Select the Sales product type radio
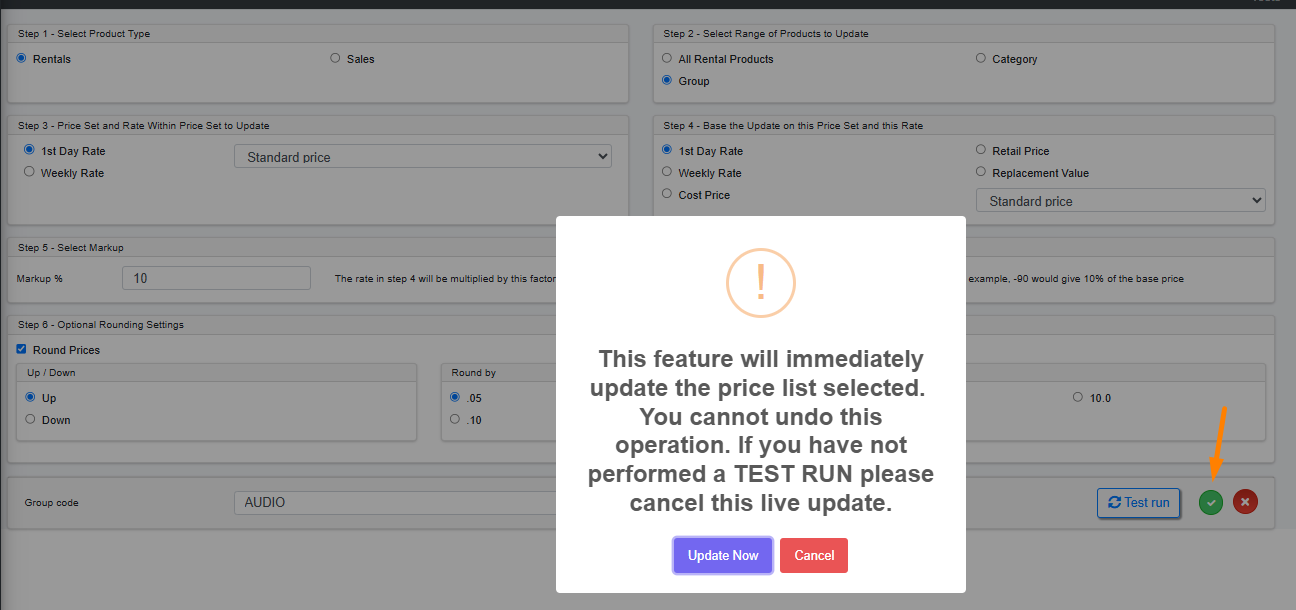The image size is (1296, 610). point(336,59)
